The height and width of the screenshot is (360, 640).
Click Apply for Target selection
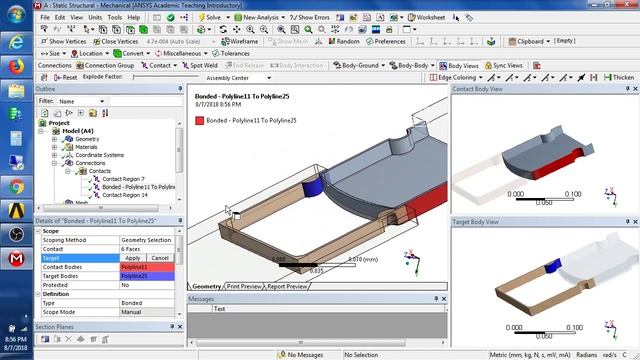point(133,258)
